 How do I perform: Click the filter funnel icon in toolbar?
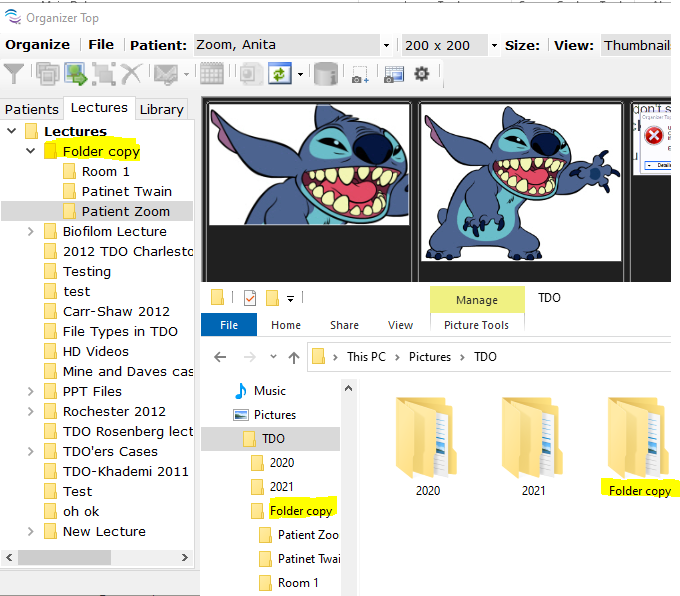pos(14,73)
